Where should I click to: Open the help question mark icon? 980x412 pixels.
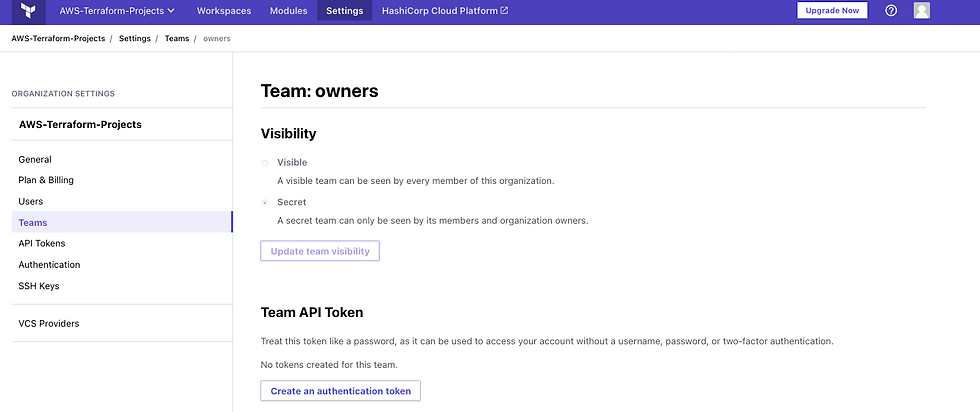891,11
